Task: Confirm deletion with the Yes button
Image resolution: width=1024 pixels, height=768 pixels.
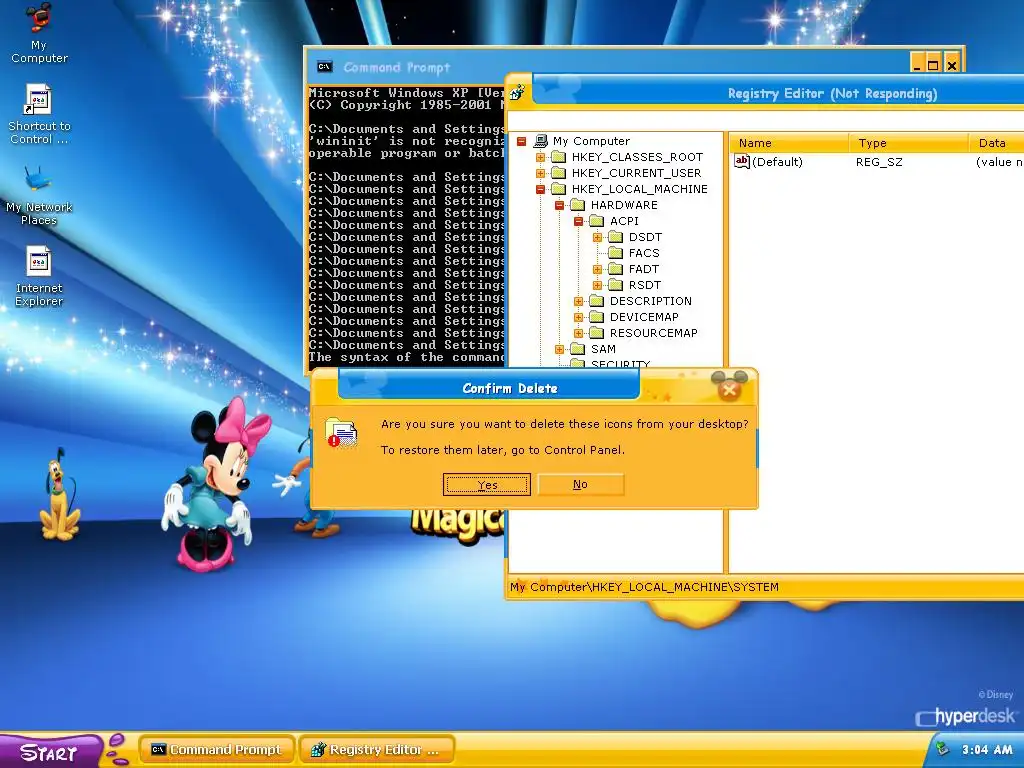Action: tap(487, 485)
